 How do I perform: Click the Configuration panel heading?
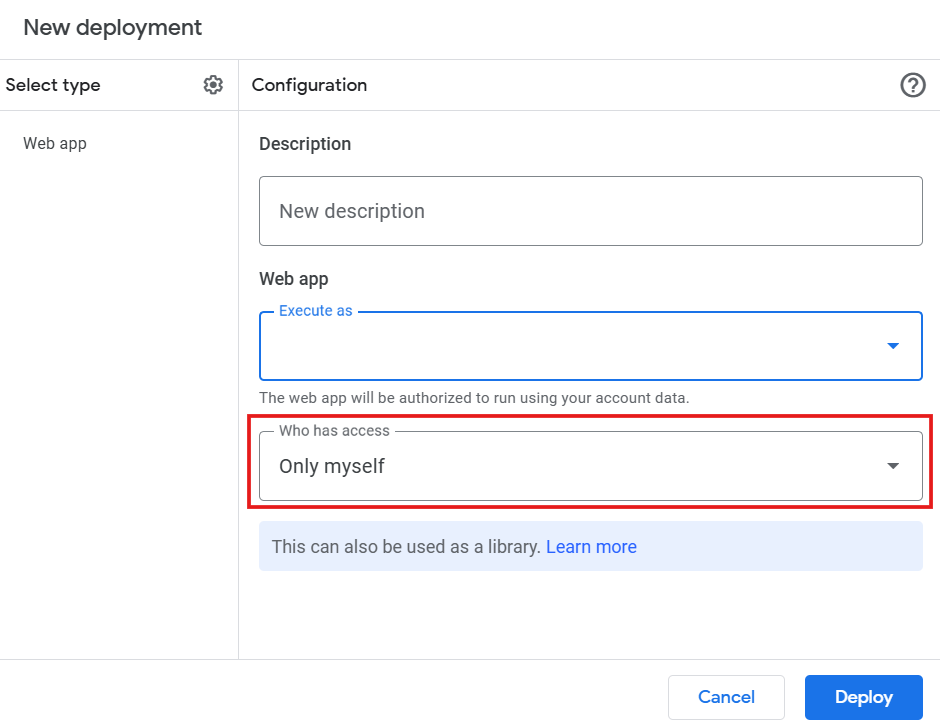pos(309,85)
